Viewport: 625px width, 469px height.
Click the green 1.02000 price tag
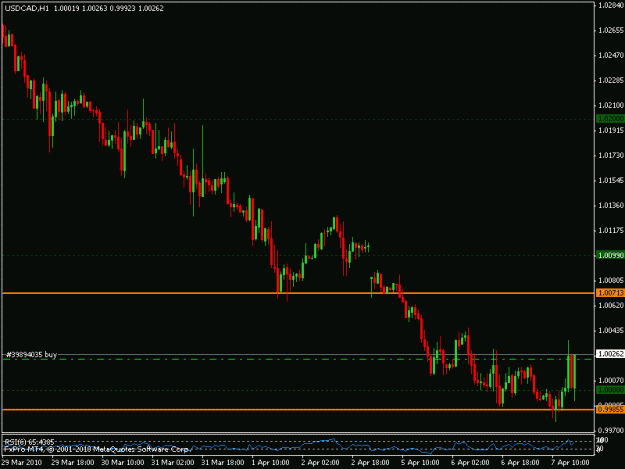point(610,119)
